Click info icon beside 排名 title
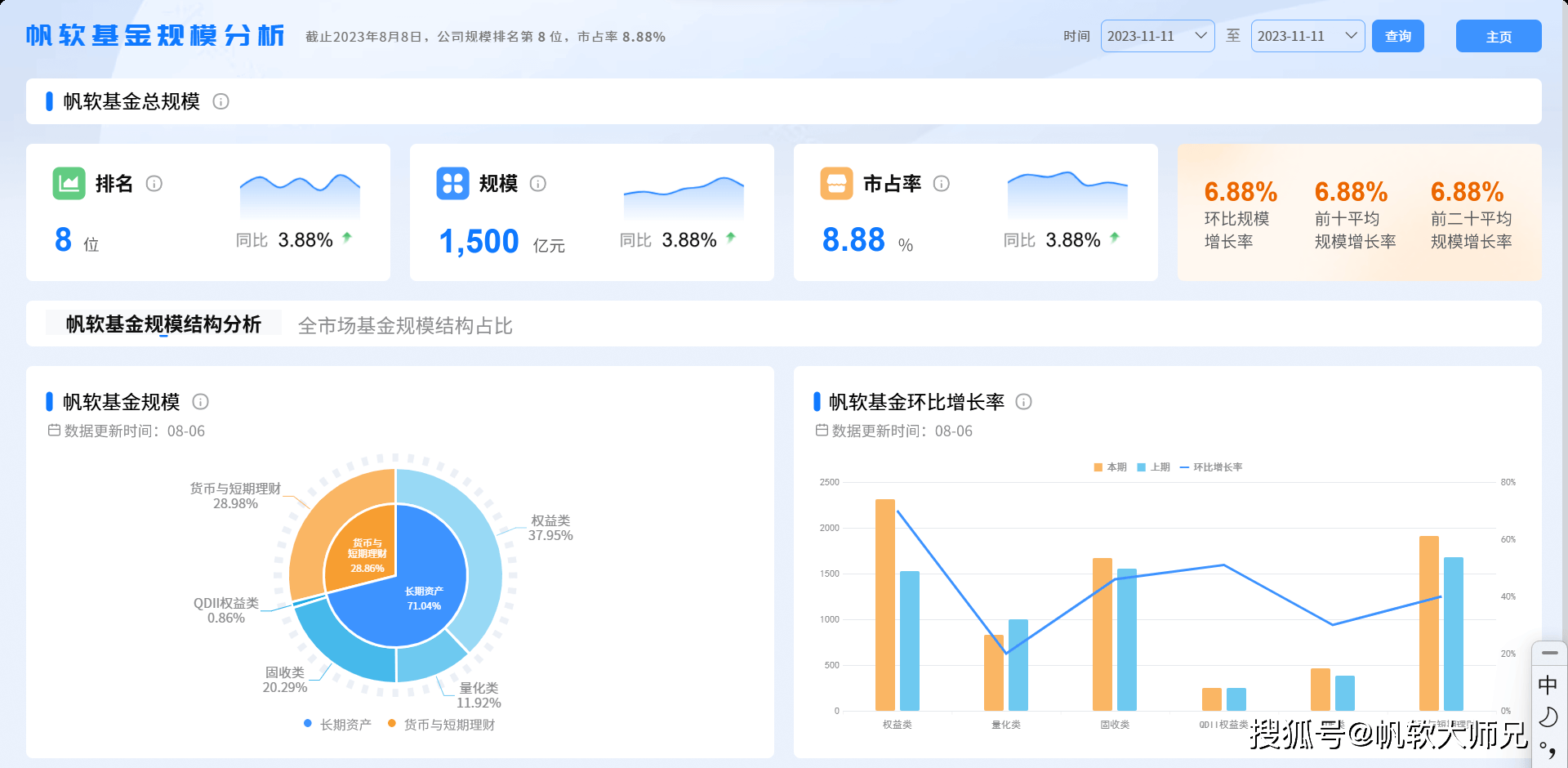 click(x=154, y=184)
